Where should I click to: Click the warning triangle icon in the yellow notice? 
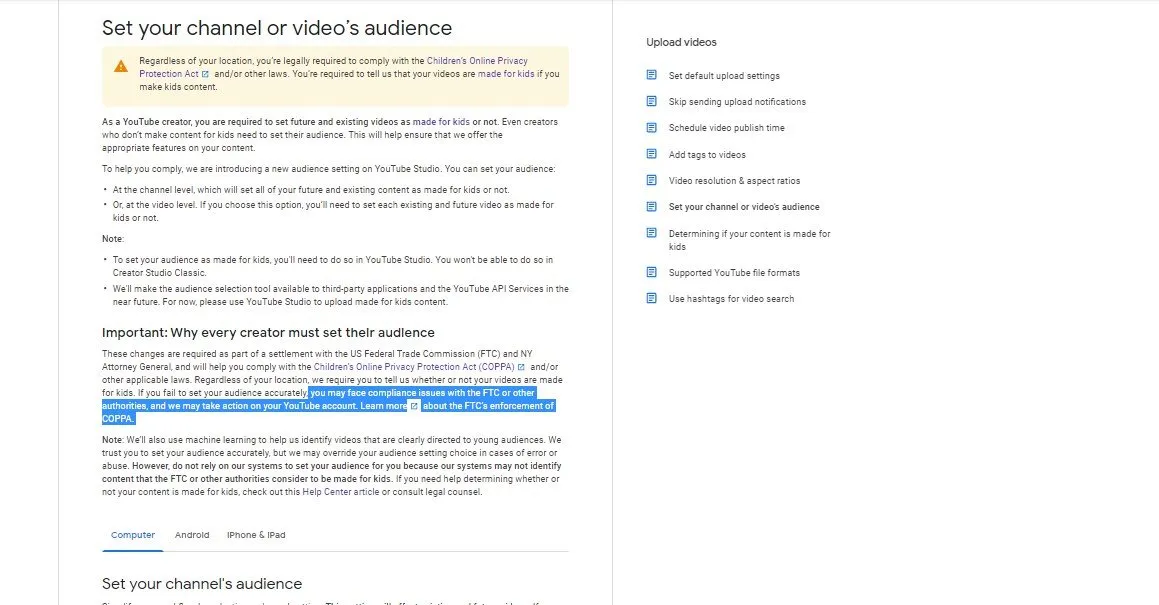click(x=120, y=67)
